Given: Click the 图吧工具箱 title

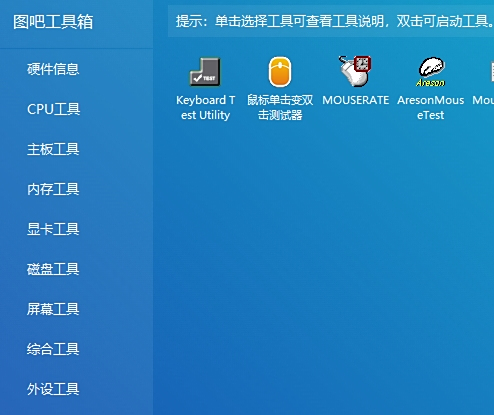Looking at the screenshot, I should pos(53,22).
